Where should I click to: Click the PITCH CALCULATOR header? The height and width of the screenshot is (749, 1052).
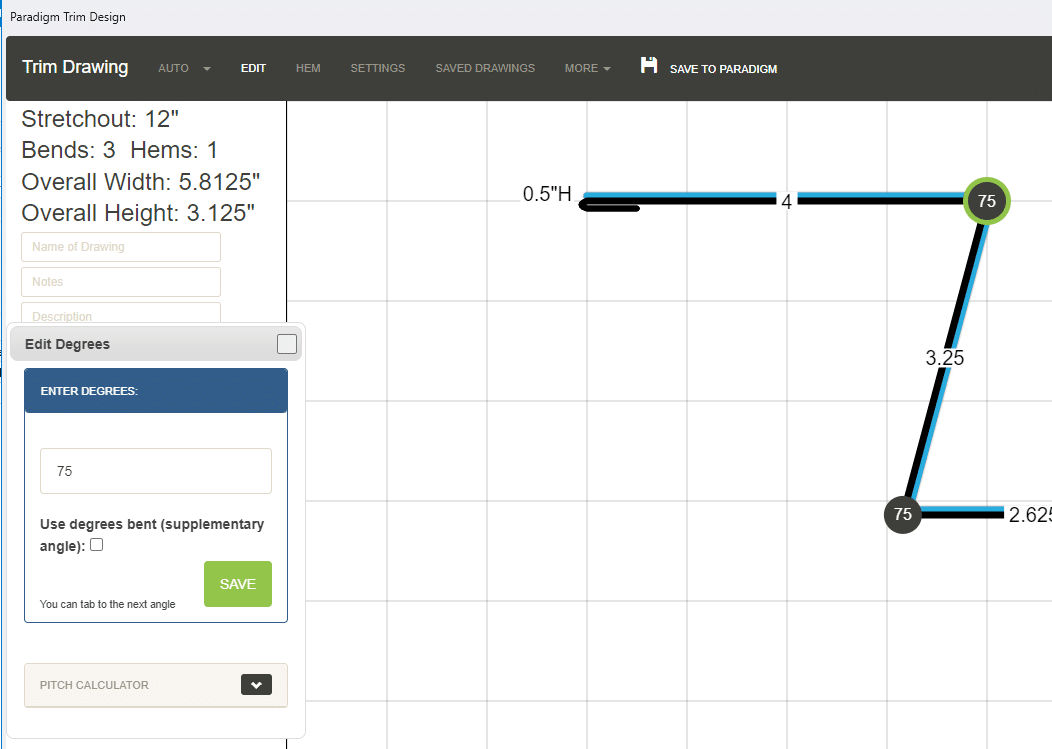[156, 685]
